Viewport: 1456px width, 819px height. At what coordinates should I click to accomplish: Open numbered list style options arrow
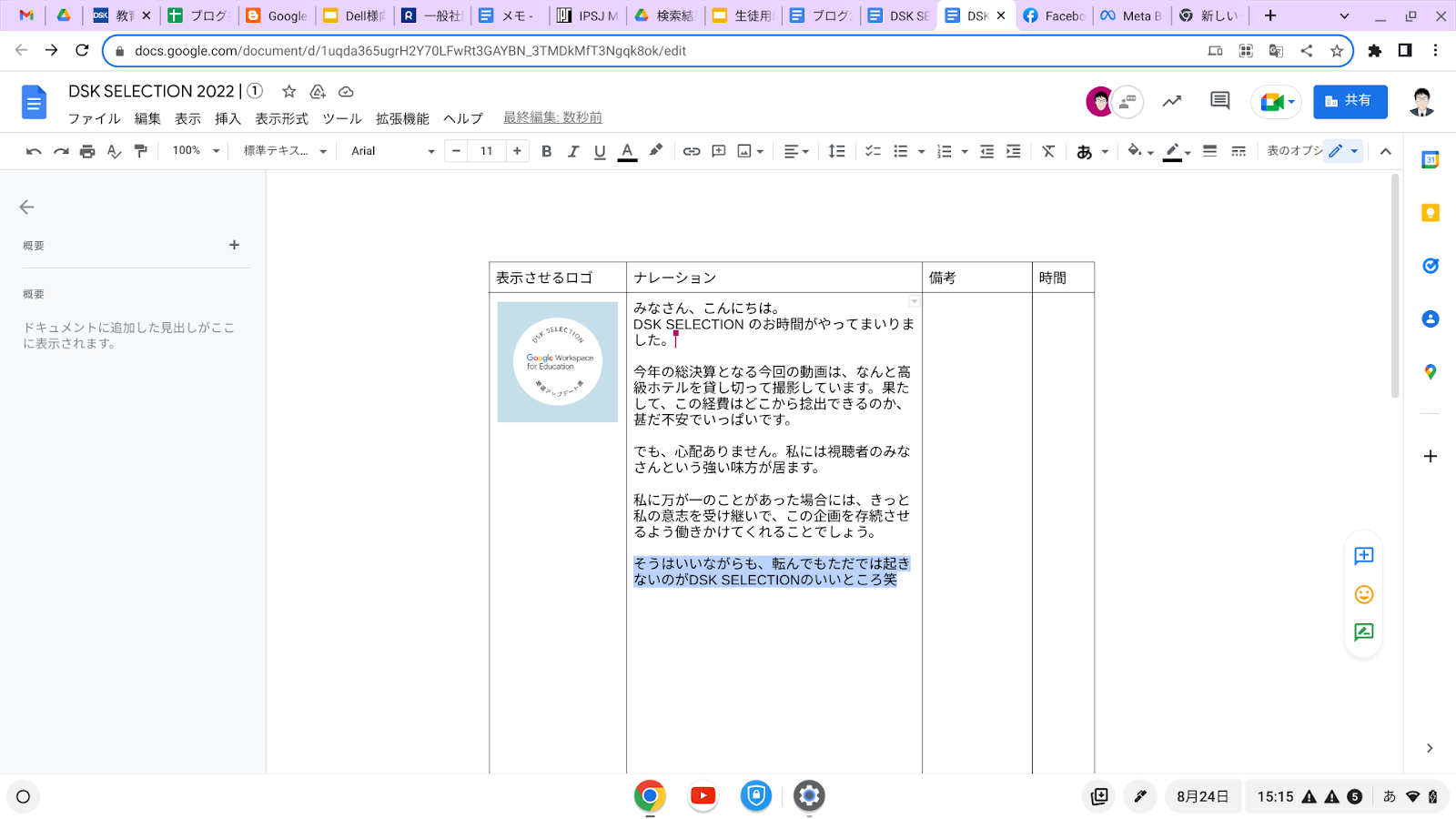(x=965, y=151)
